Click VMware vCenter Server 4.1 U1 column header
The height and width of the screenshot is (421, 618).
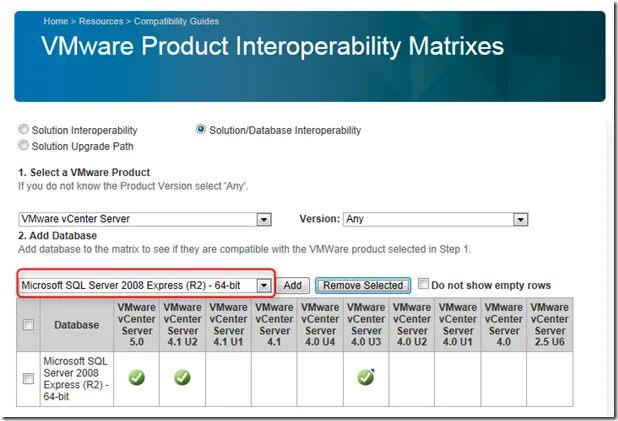pos(228,325)
